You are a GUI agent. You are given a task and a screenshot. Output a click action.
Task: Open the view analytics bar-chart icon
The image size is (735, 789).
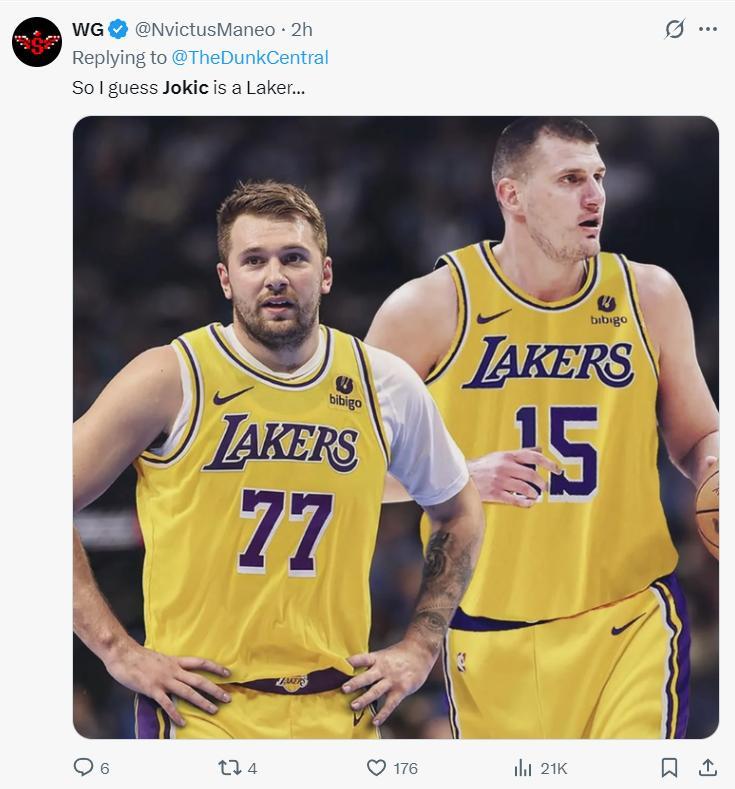[522, 767]
